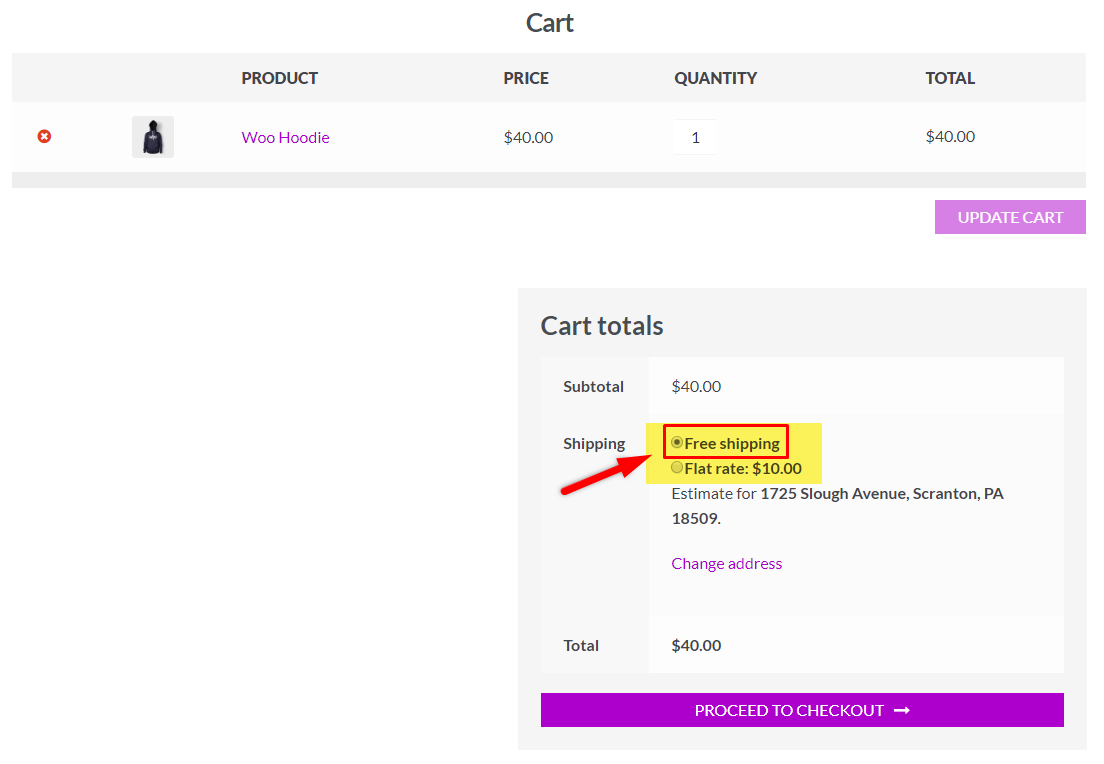Proceed to checkout via the purple button
Image resolution: width=1104 pixels, height=764 pixels.
pyautogui.click(x=790, y=710)
